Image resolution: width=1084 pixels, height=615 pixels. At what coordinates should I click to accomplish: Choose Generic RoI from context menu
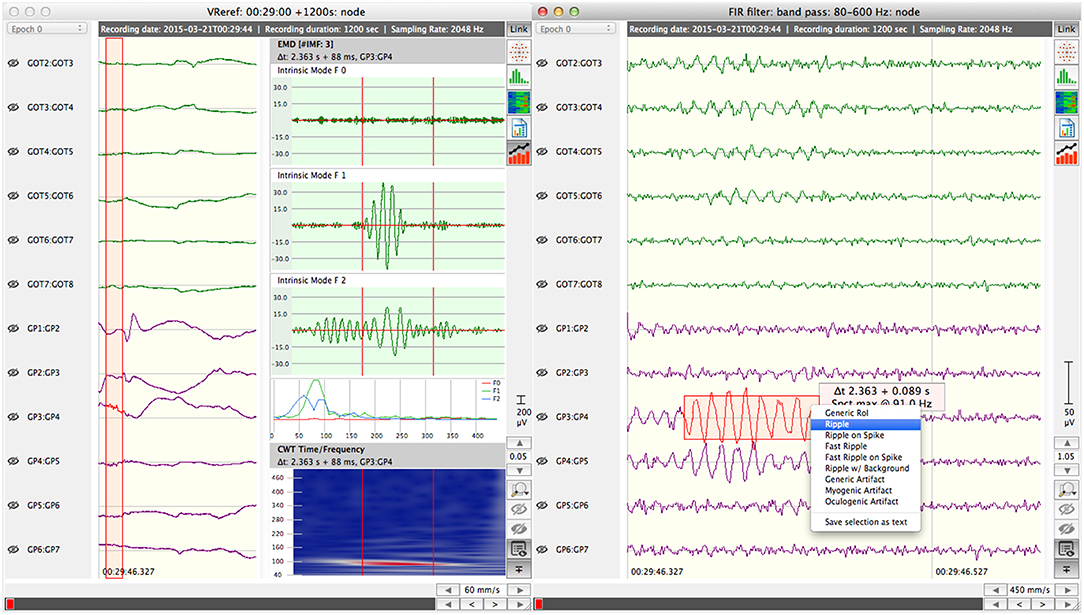(866, 413)
